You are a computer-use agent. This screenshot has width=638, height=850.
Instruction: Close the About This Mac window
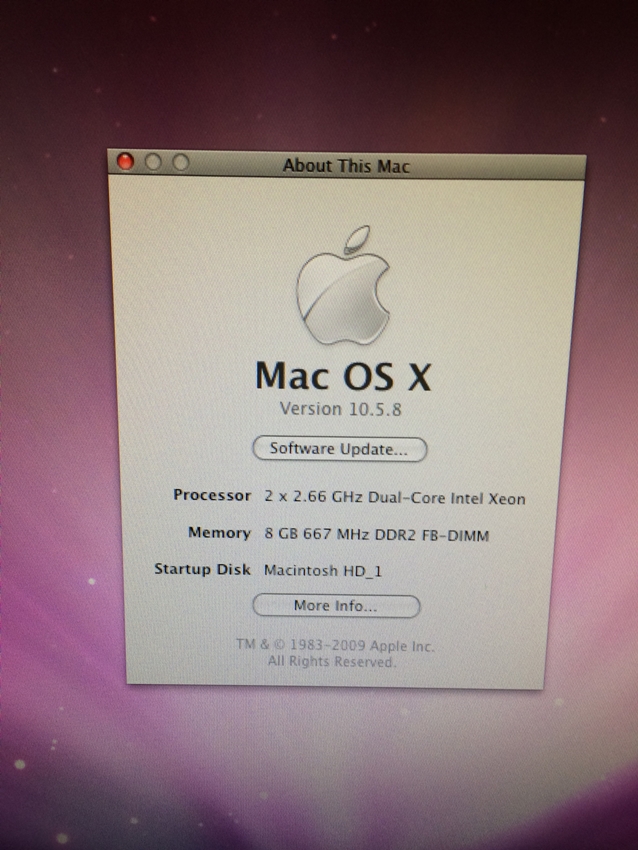(x=126, y=162)
